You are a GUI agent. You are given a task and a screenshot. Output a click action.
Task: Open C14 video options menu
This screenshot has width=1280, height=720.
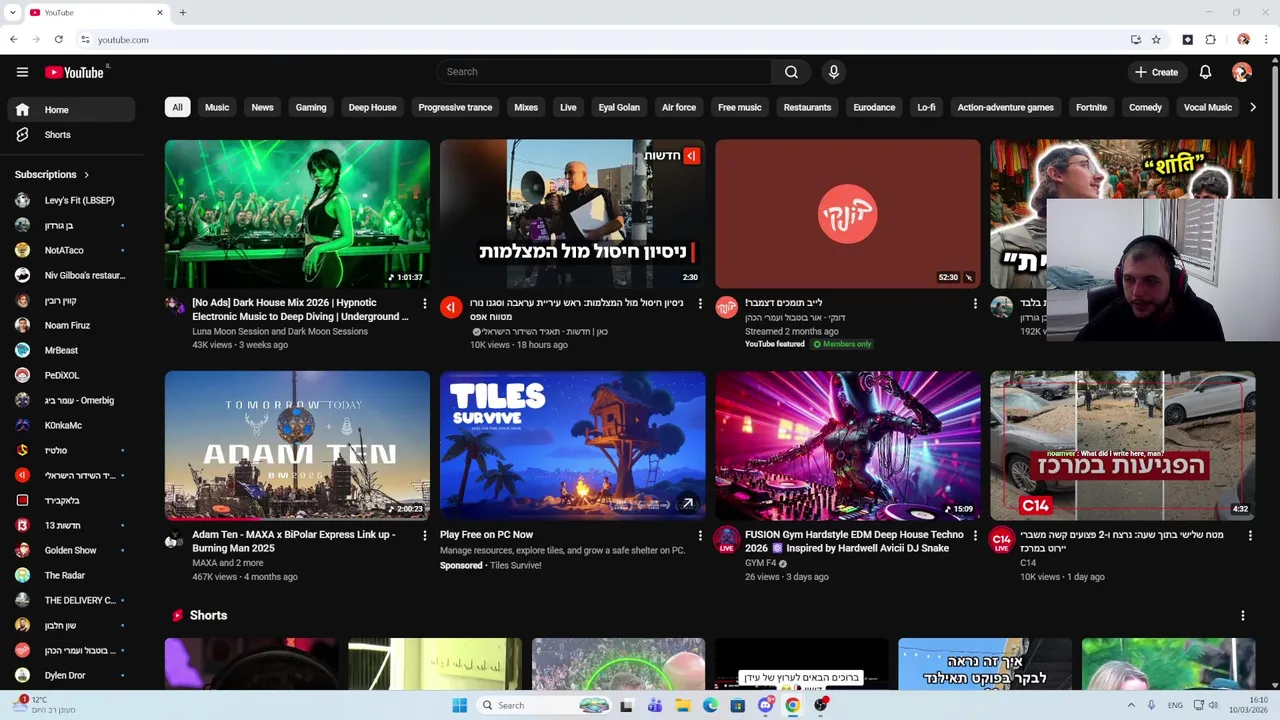(x=1250, y=536)
